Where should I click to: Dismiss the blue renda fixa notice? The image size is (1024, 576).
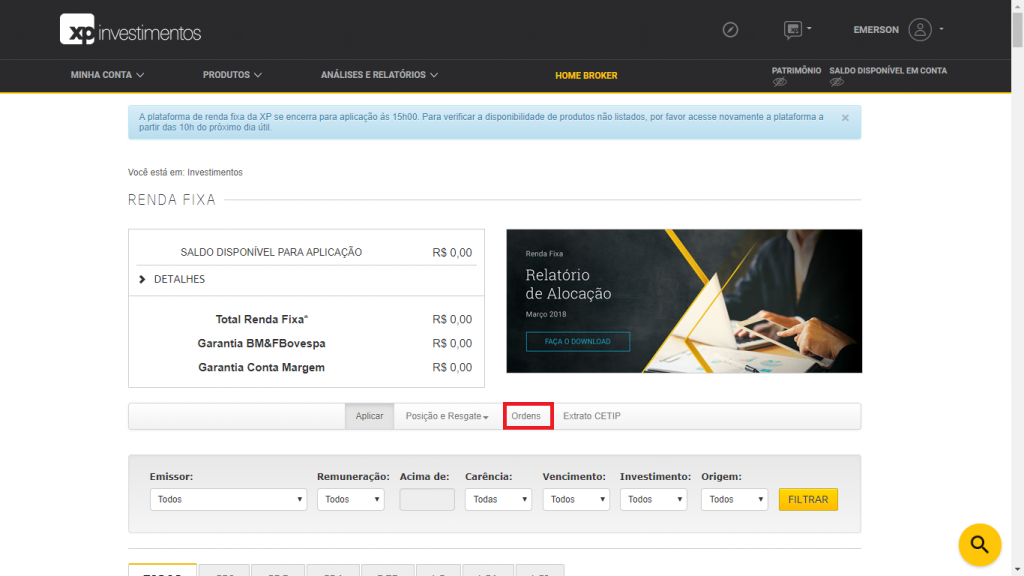tap(845, 118)
